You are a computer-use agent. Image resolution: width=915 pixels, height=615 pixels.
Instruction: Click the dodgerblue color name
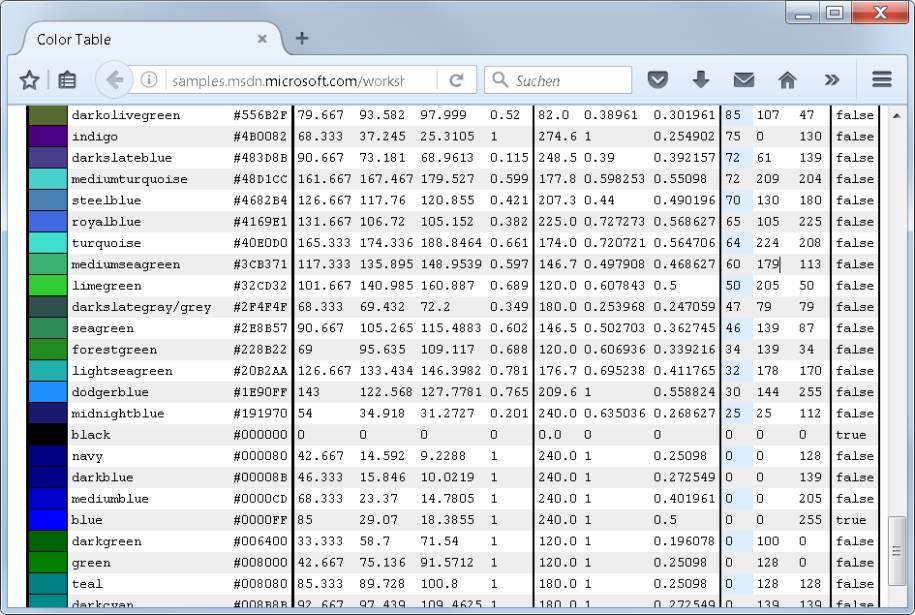coord(108,392)
